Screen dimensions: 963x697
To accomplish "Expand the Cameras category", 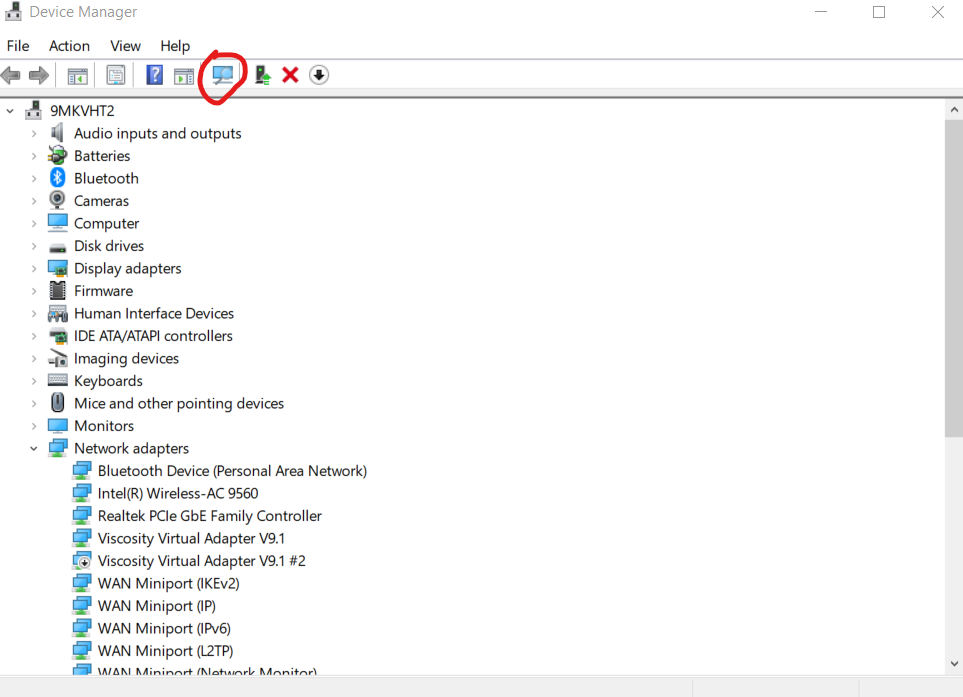I will click(34, 201).
